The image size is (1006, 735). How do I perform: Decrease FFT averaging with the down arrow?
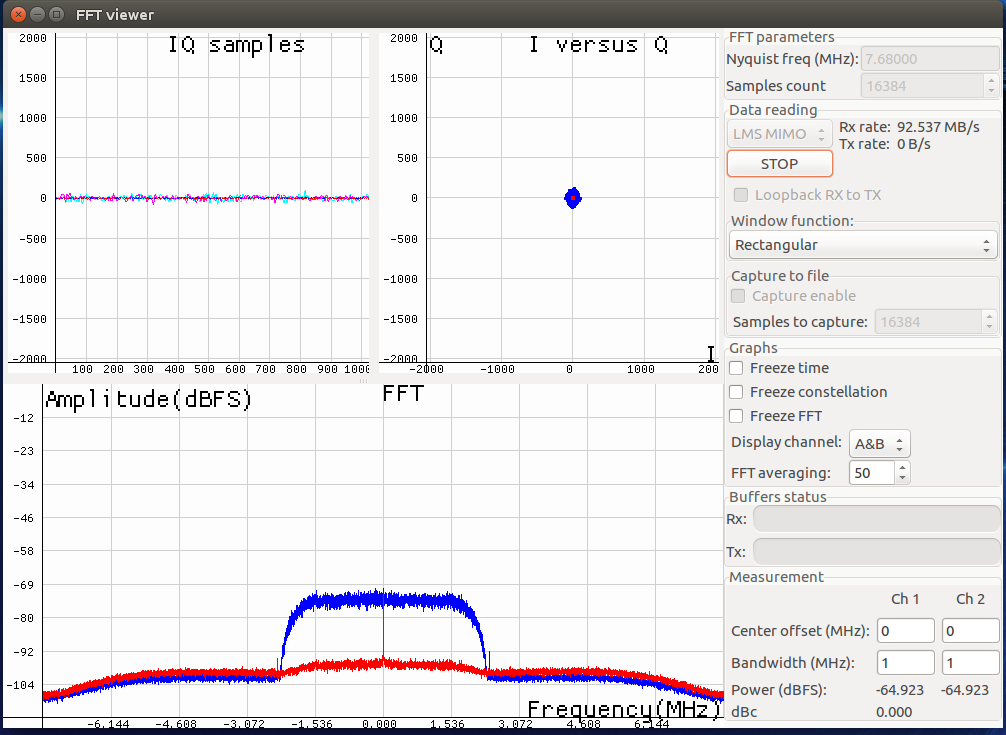902,478
